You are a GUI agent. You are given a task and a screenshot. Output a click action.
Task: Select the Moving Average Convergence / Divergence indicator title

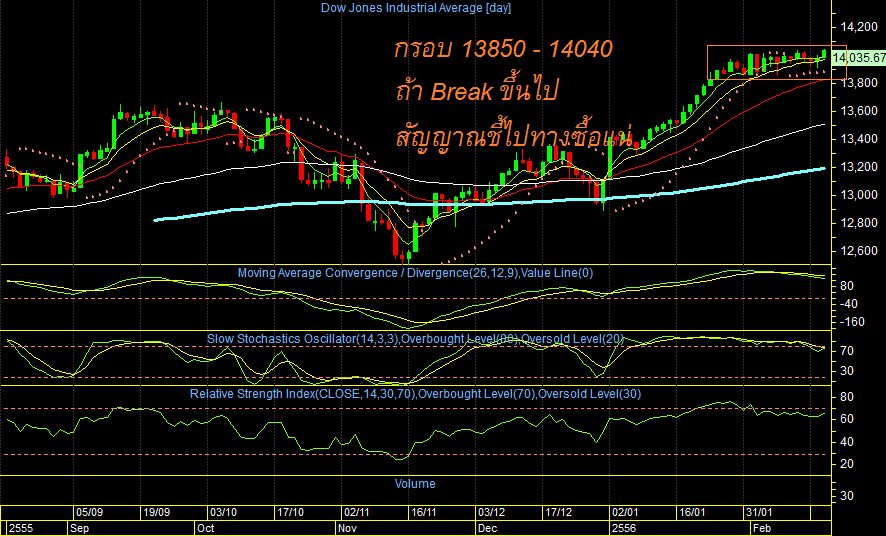click(x=415, y=273)
